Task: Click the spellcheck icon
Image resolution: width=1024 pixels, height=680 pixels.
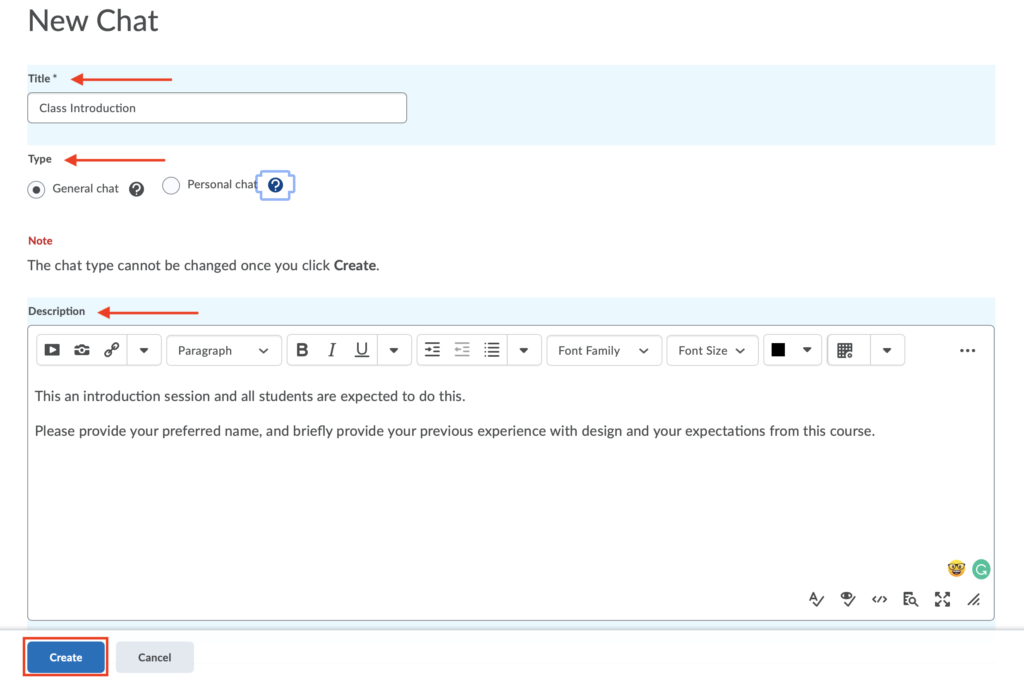Action: (x=816, y=599)
